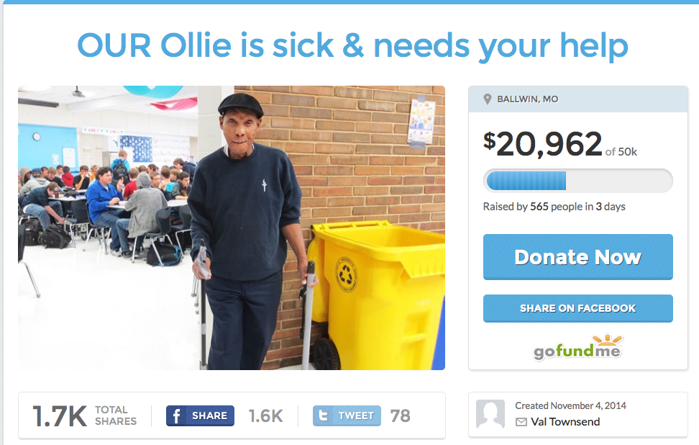Click the sun rays above the gofundme wordmark
699x445 pixels.
607,340
